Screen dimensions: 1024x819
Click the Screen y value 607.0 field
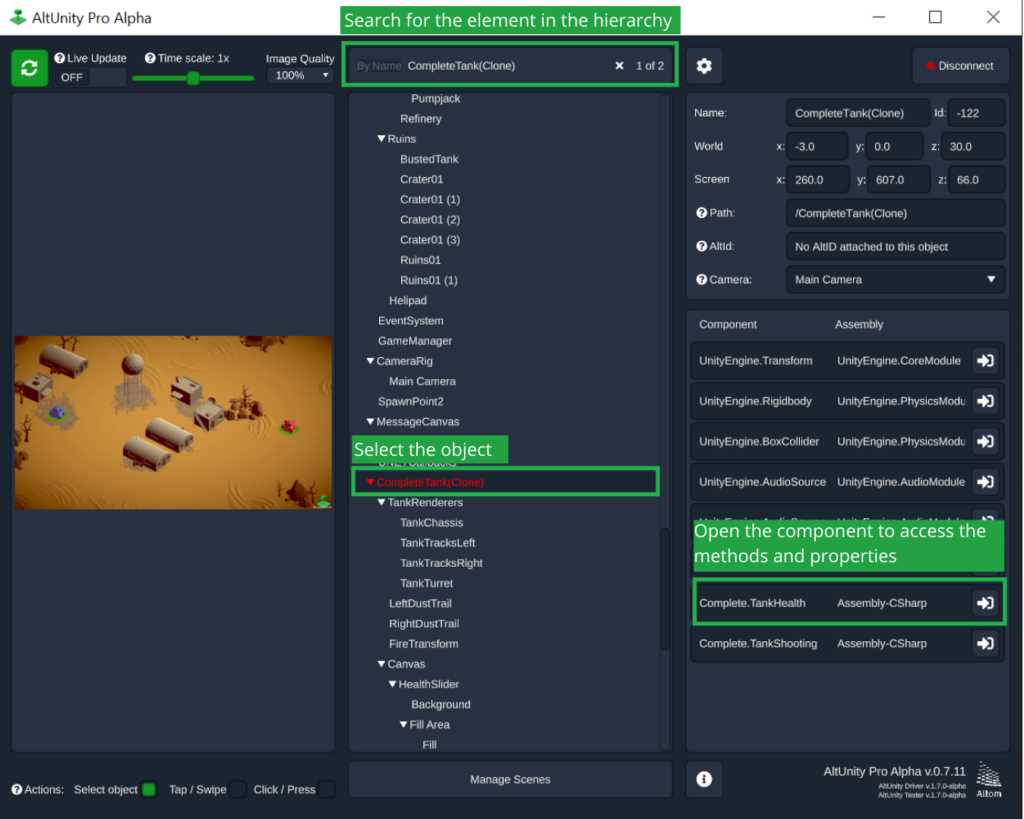898,180
